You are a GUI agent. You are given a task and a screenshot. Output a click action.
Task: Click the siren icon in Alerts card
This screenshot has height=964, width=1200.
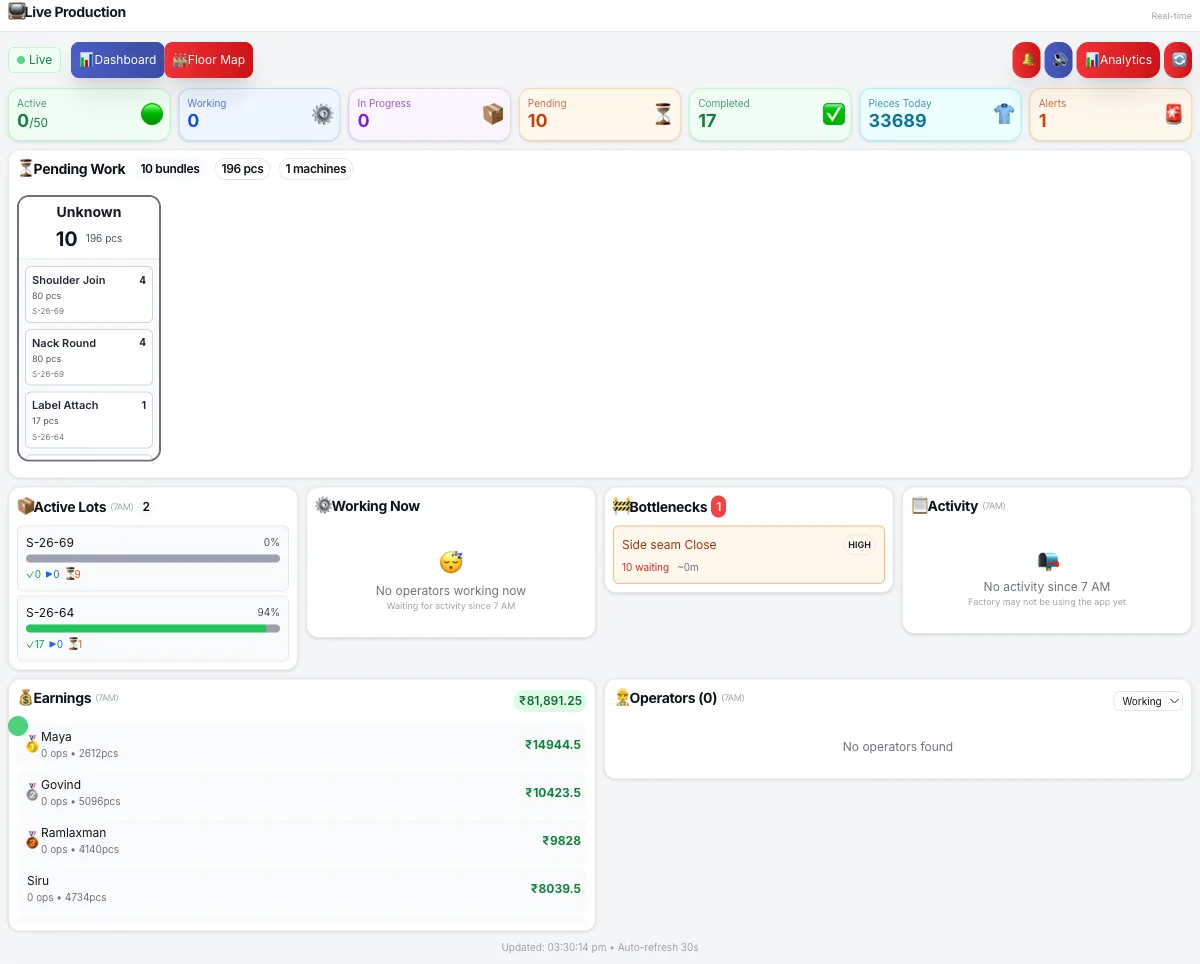click(1174, 114)
